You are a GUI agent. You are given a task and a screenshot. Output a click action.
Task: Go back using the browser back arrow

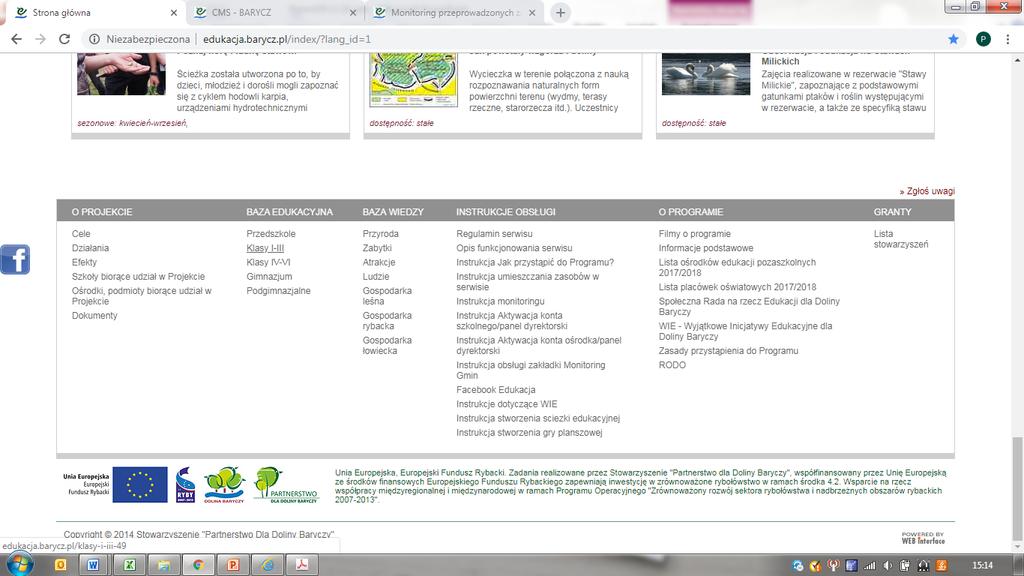16,39
